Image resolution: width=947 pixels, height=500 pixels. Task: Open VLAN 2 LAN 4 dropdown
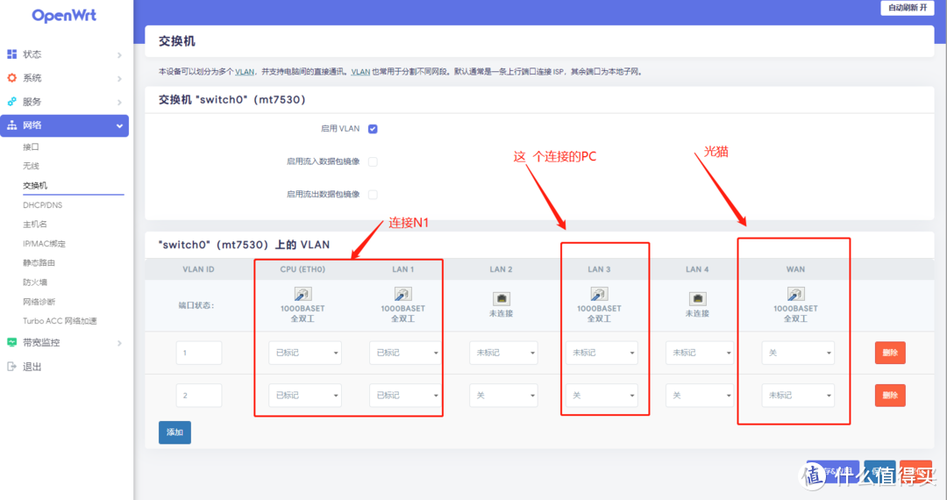tap(699, 396)
